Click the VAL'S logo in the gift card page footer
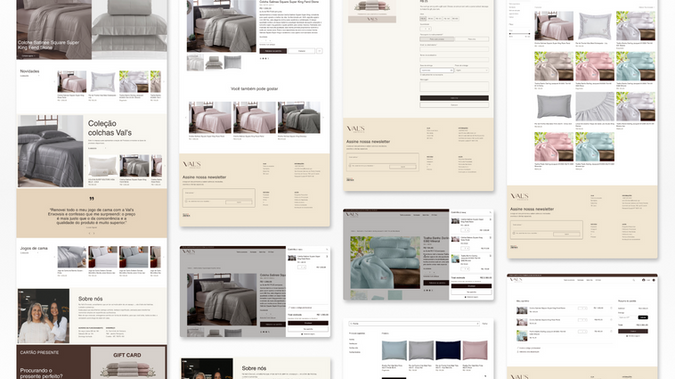 [x=356, y=129]
